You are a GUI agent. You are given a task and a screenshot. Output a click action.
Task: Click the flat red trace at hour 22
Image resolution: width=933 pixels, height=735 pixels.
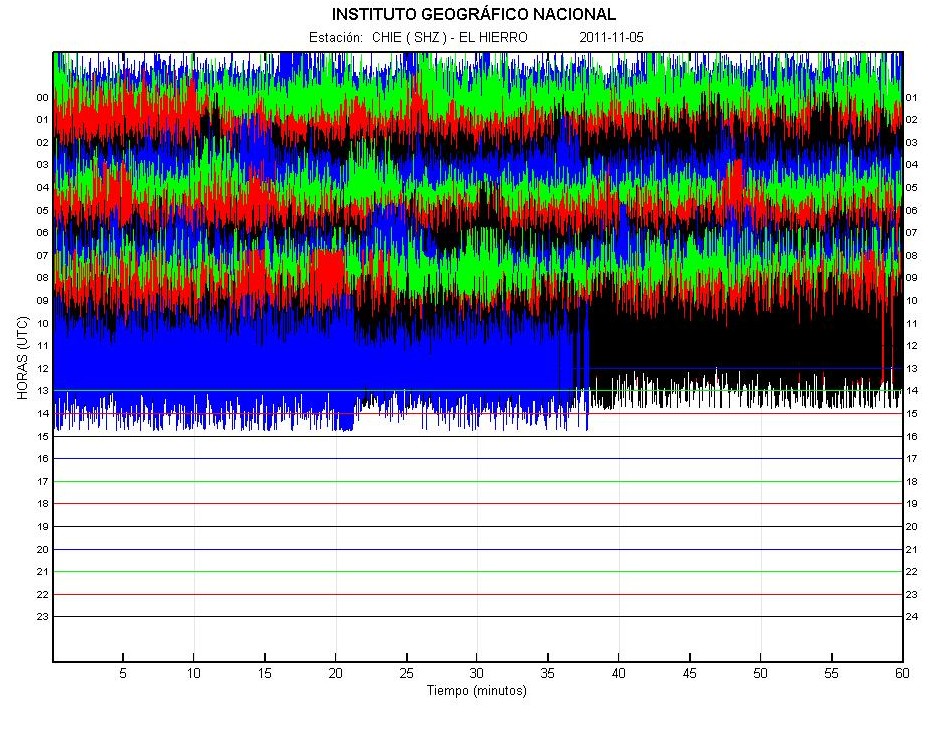(x=477, y=594)
